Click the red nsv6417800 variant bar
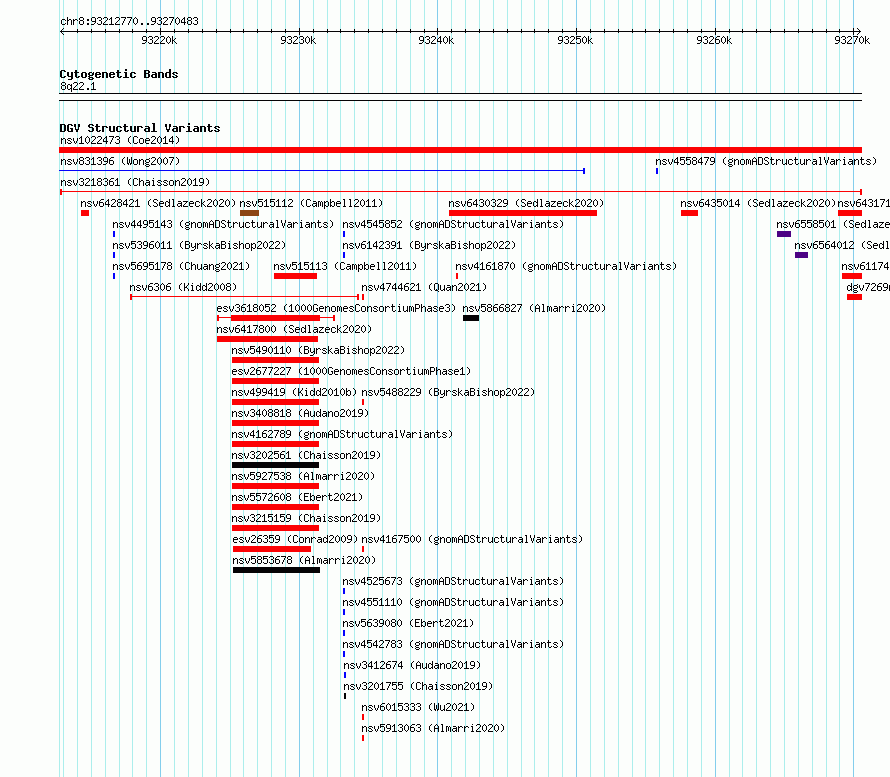890x777 pixels. 267,339
